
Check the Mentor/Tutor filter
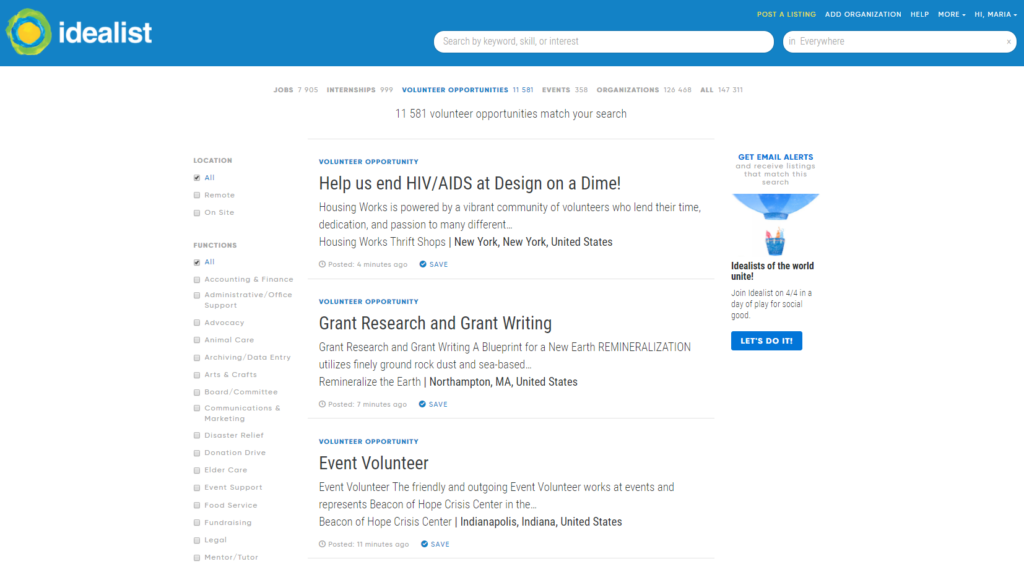click(197, 557)
